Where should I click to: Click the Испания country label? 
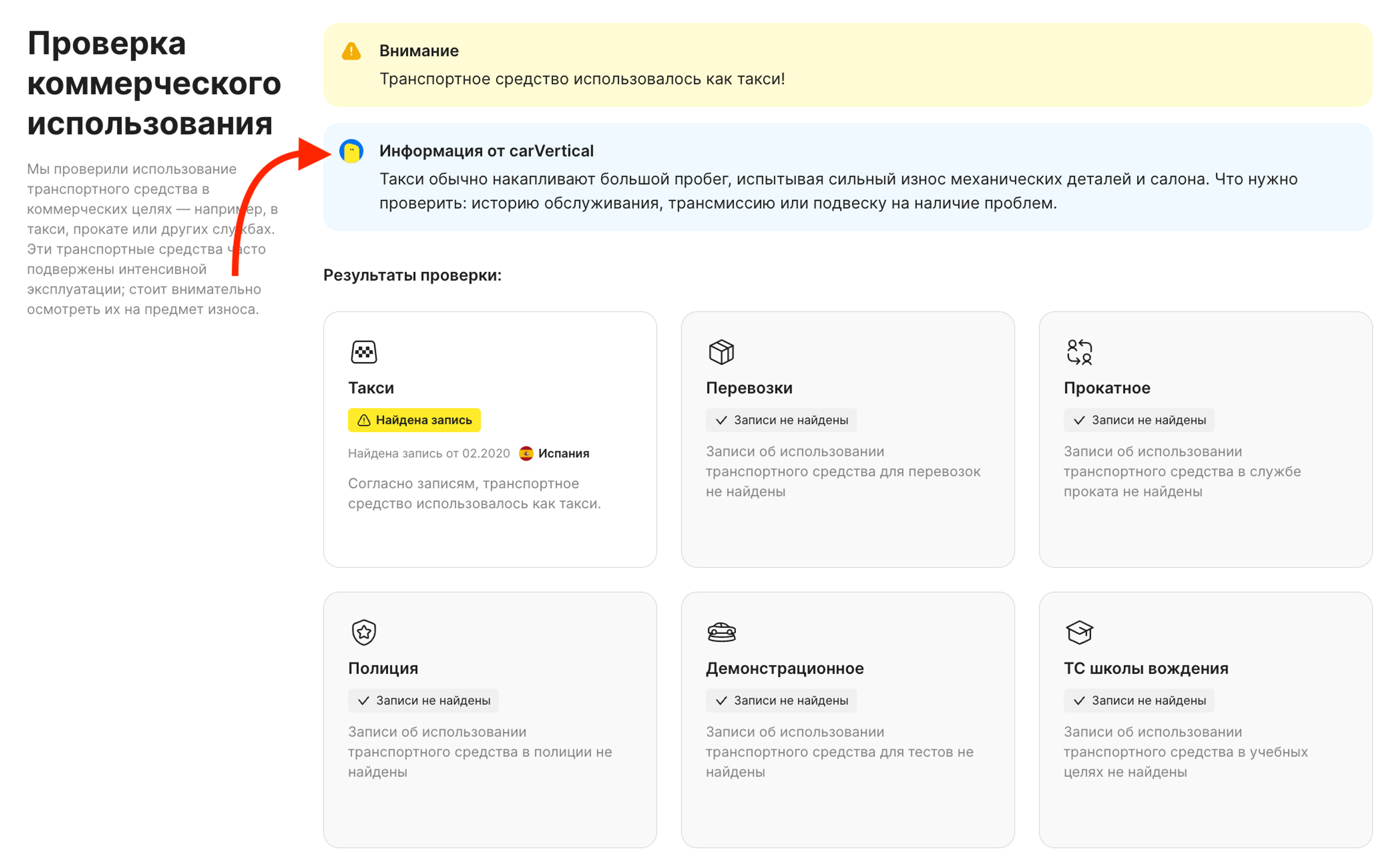(x=564, y=454)
